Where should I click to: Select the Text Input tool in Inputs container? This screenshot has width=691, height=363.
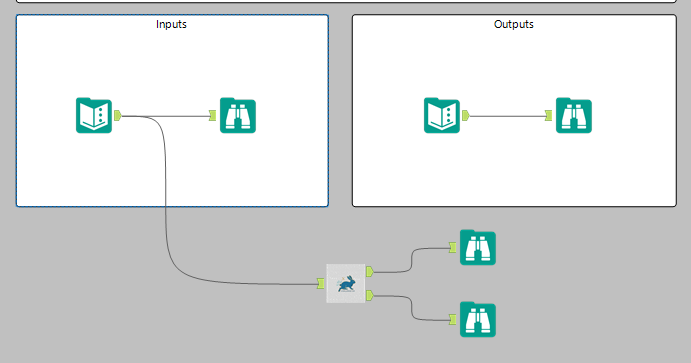click(94, 115)
